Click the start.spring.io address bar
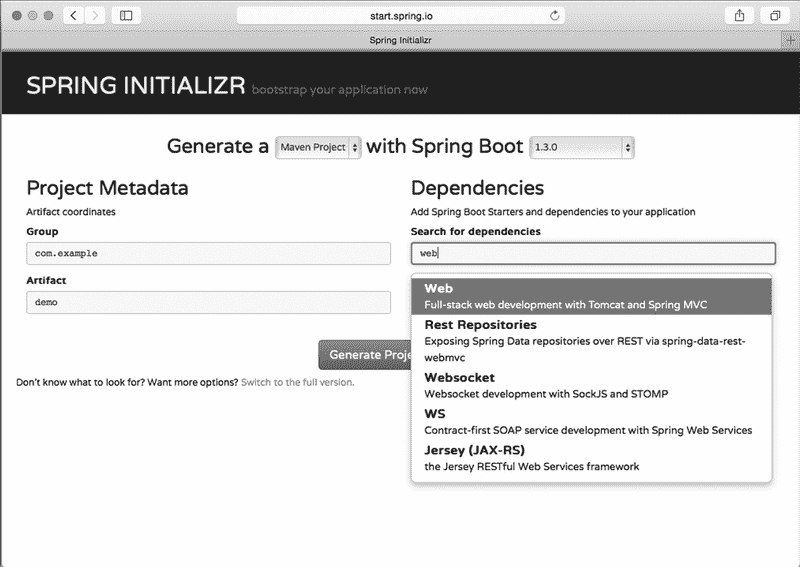 [400, 15]
